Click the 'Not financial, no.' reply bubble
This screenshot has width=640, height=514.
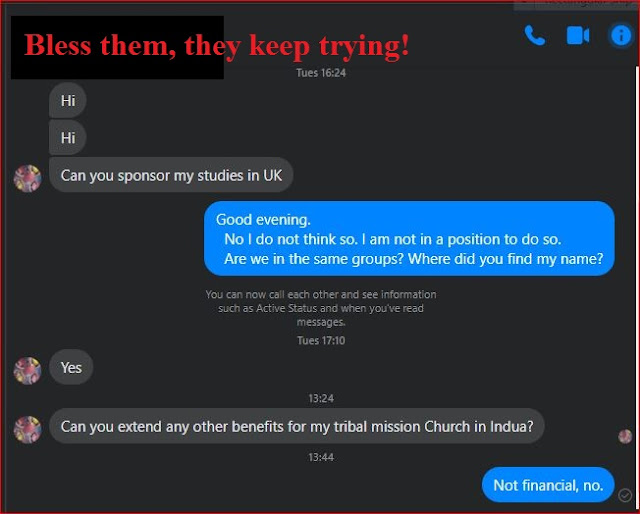548,485
